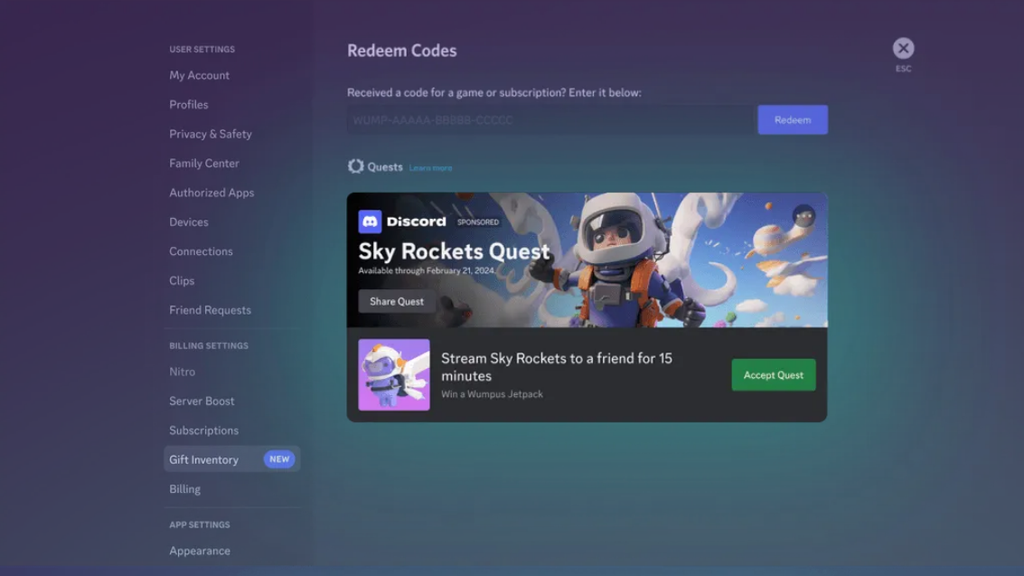Click 'Available through February 21, 2024' text
Image resolution: width=1024 pixels, height=576 pixels.
coord(426,270)
